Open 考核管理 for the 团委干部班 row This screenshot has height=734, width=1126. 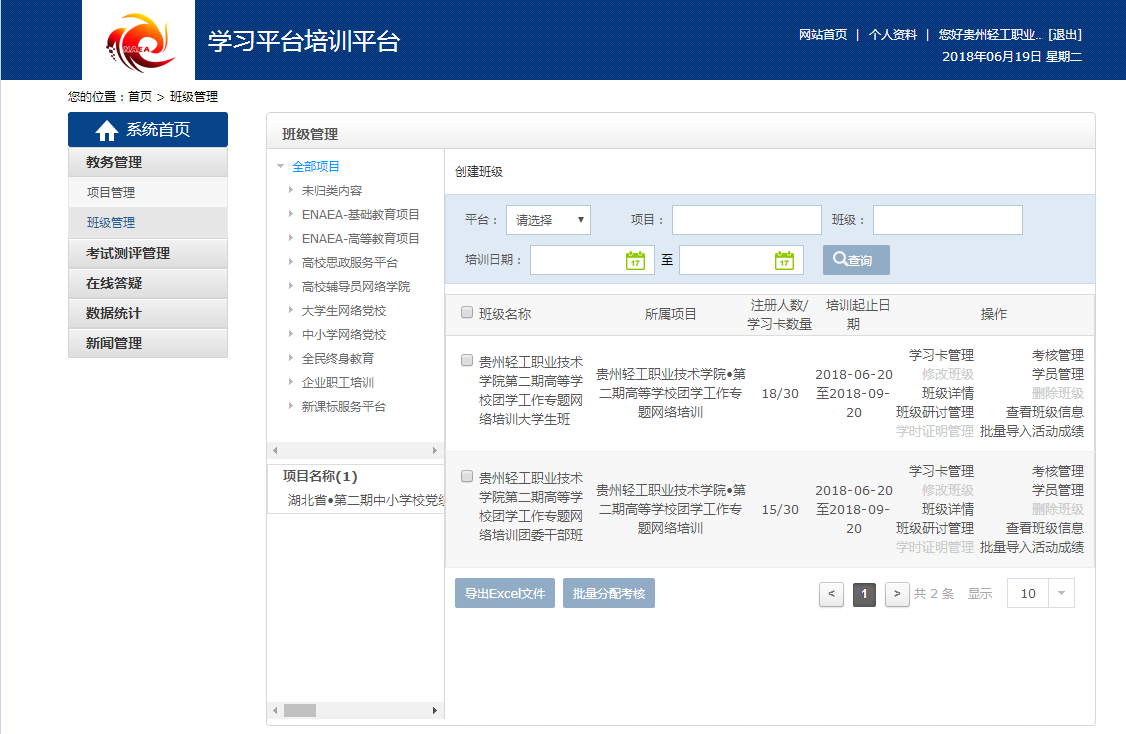coord(1058,471)
